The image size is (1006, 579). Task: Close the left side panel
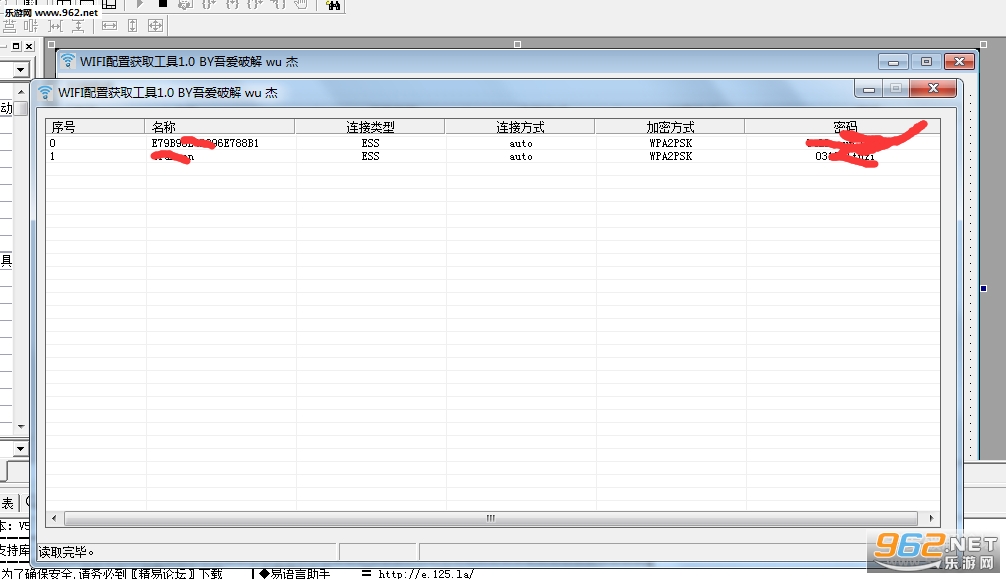coord(28,46)
